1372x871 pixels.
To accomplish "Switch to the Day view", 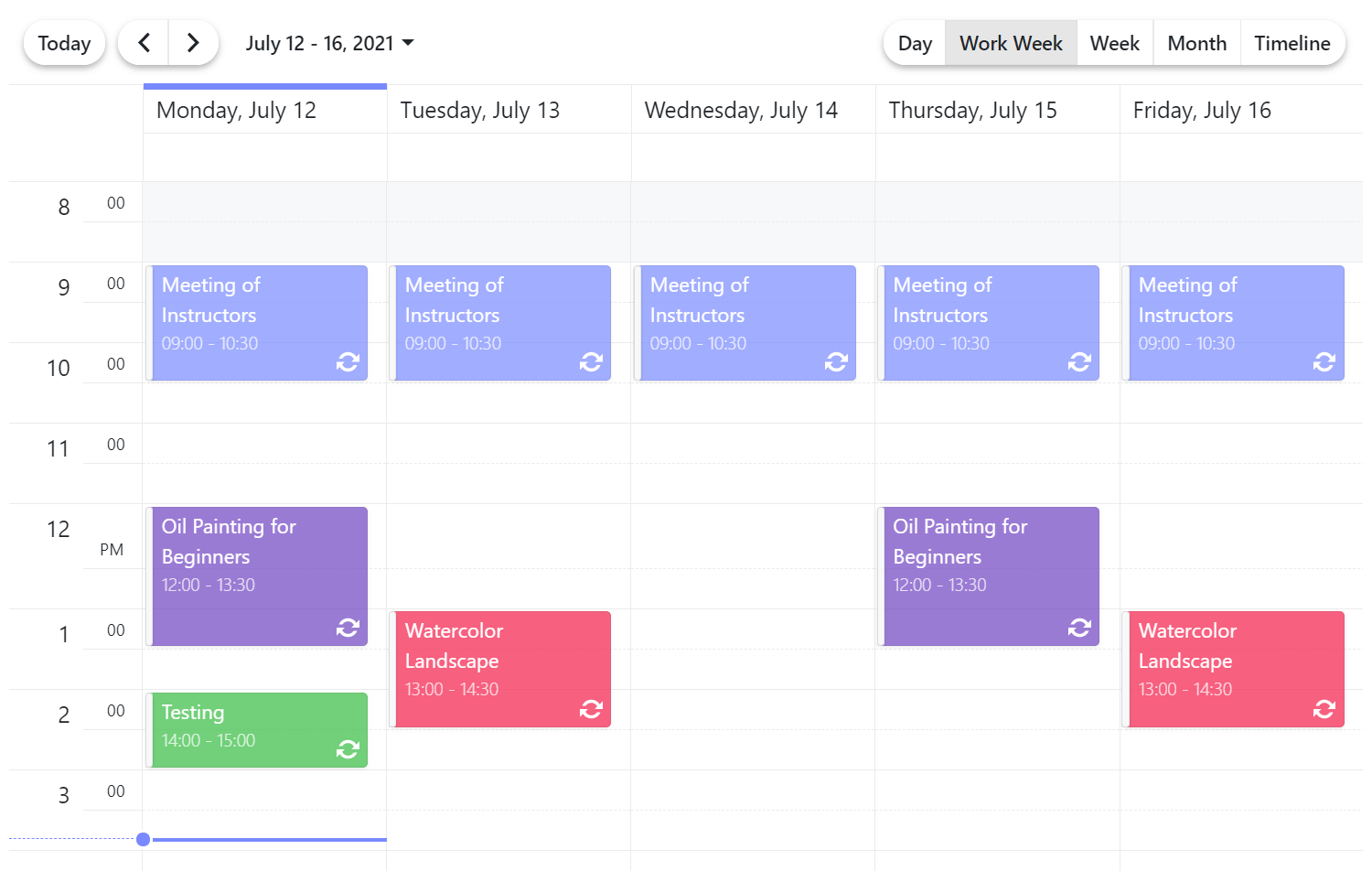I will tap(915, 43).
